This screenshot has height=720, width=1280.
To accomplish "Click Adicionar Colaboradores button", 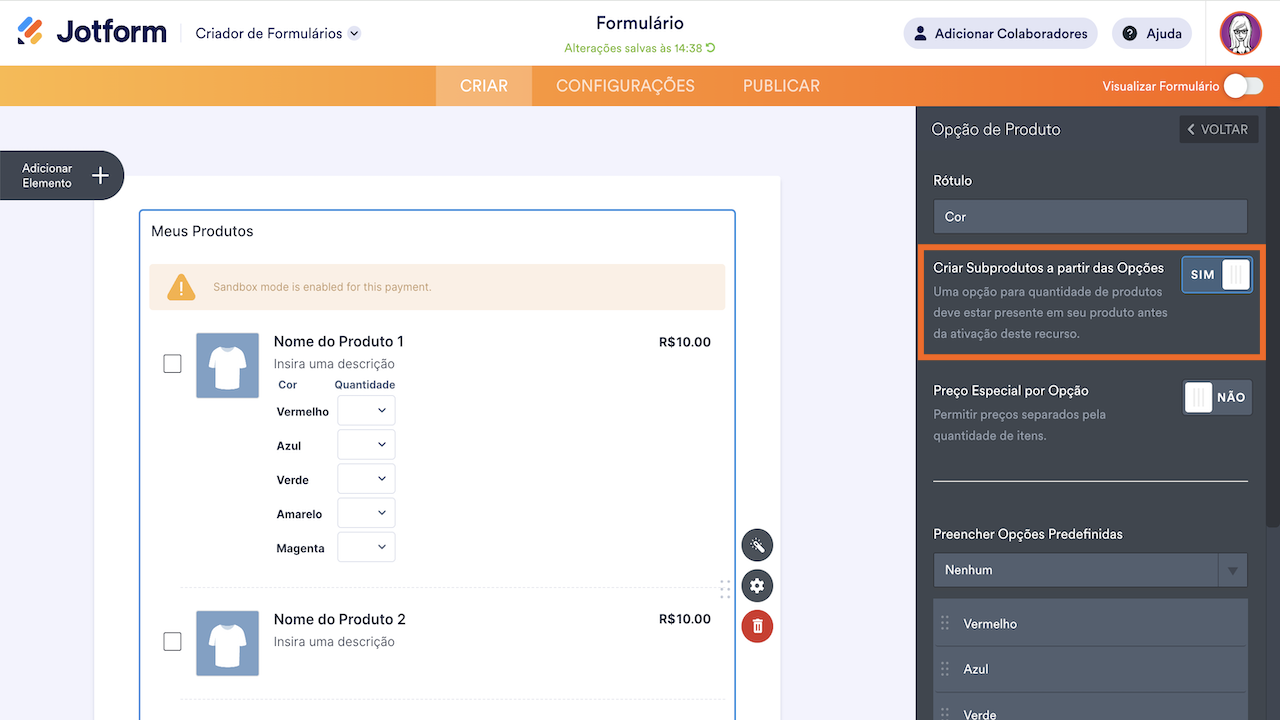I will (x=1000, y=33).
